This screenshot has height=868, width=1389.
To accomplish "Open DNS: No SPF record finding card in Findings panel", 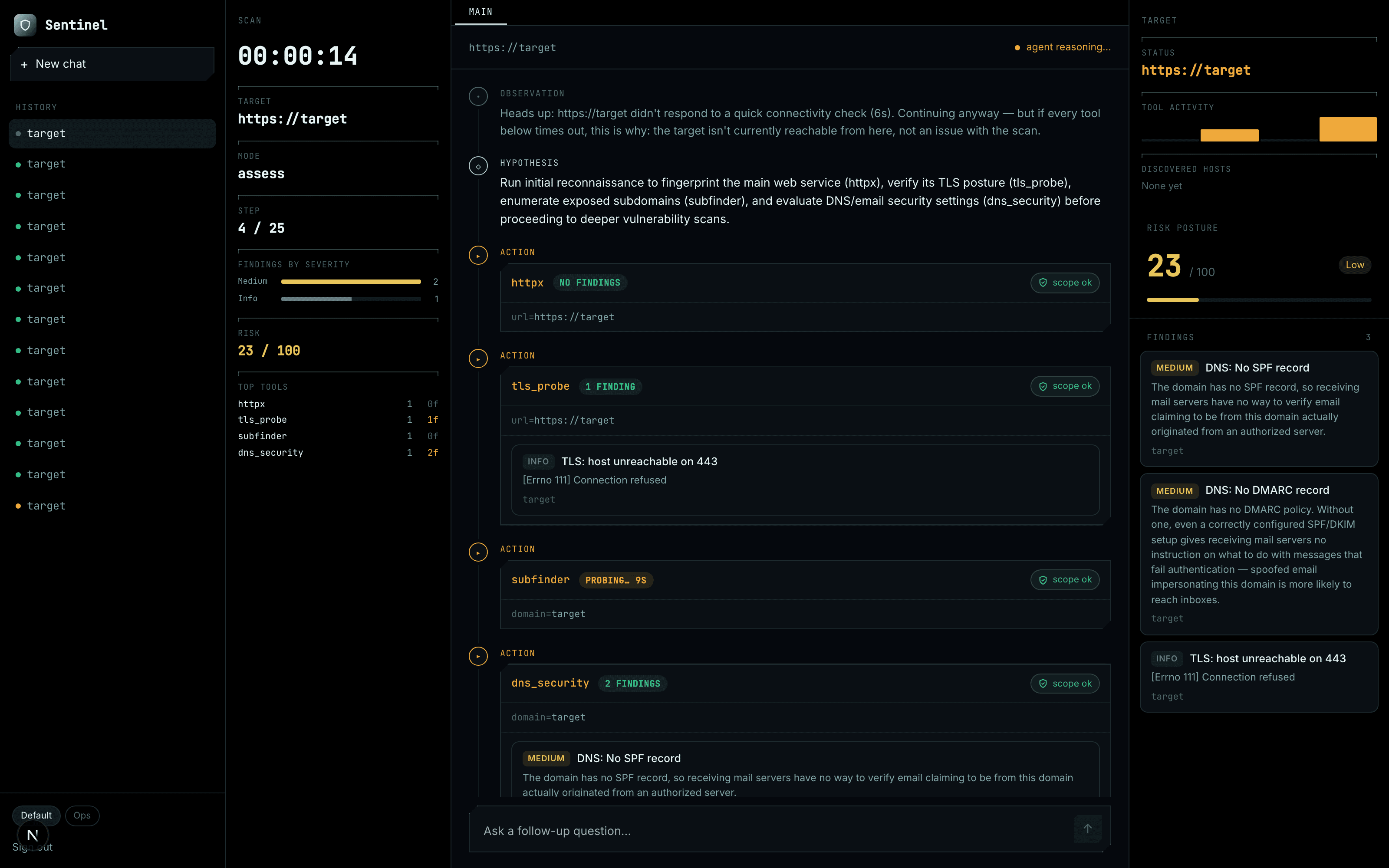I will [x=1259, y=409].
